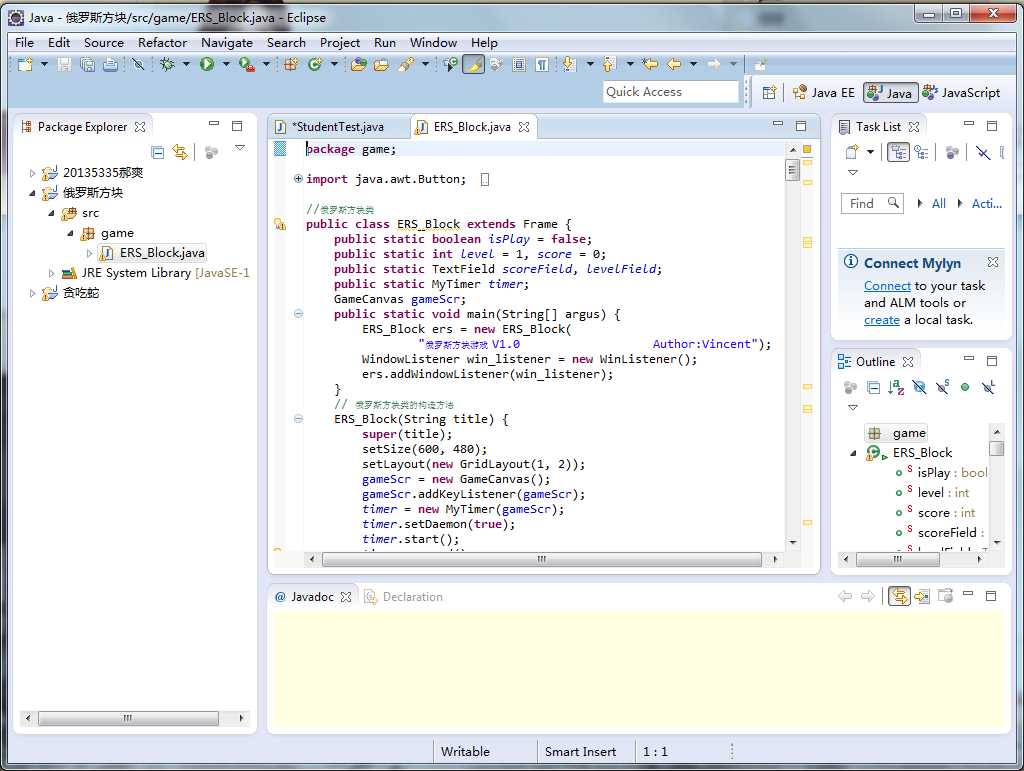Image resolution: width=1024 pixels, height=771 pixels.
Task: Expand the JRE System Library node
Action: pos(51,273)
